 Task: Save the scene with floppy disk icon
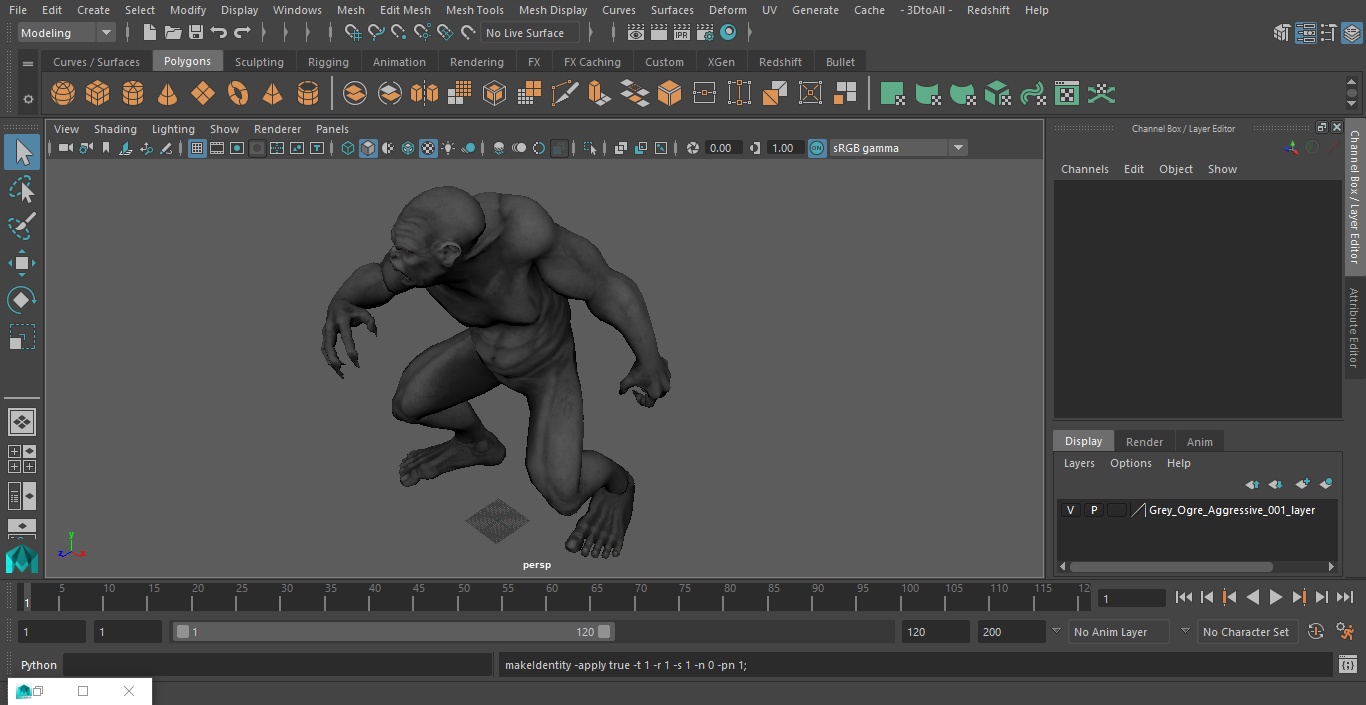coord(196,33)
